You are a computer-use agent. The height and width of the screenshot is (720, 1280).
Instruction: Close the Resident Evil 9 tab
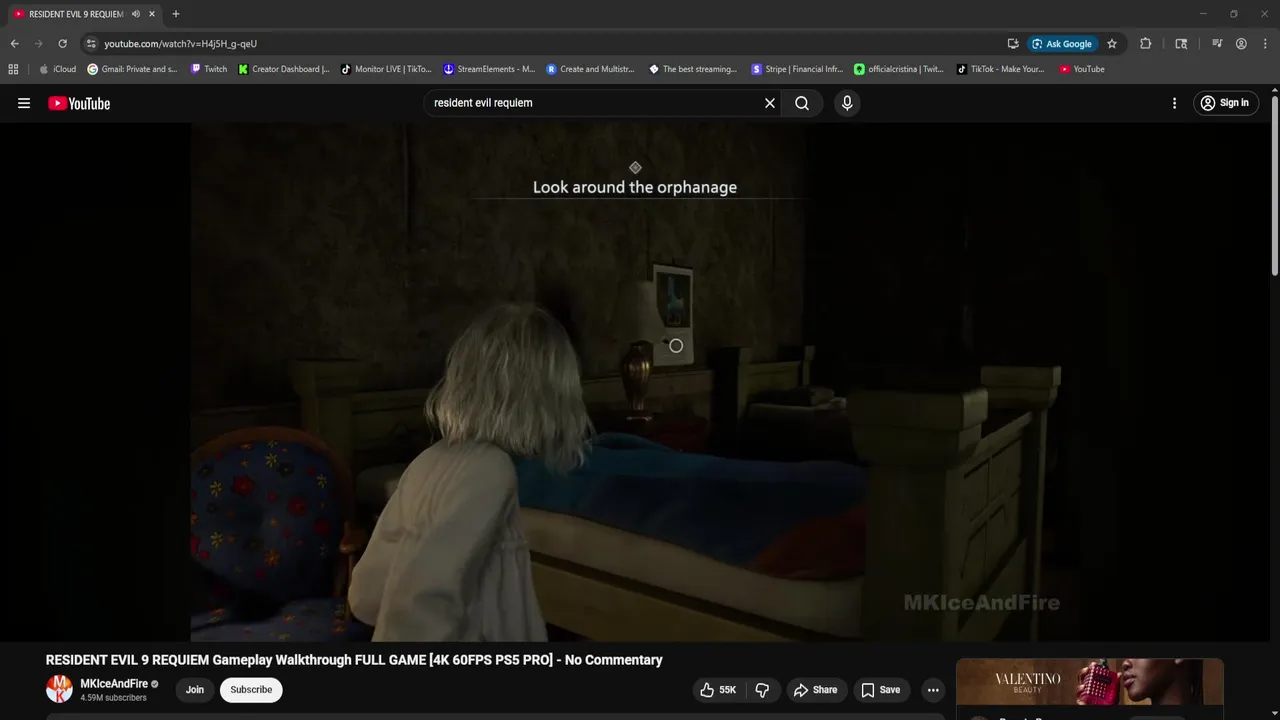(152, 14)
